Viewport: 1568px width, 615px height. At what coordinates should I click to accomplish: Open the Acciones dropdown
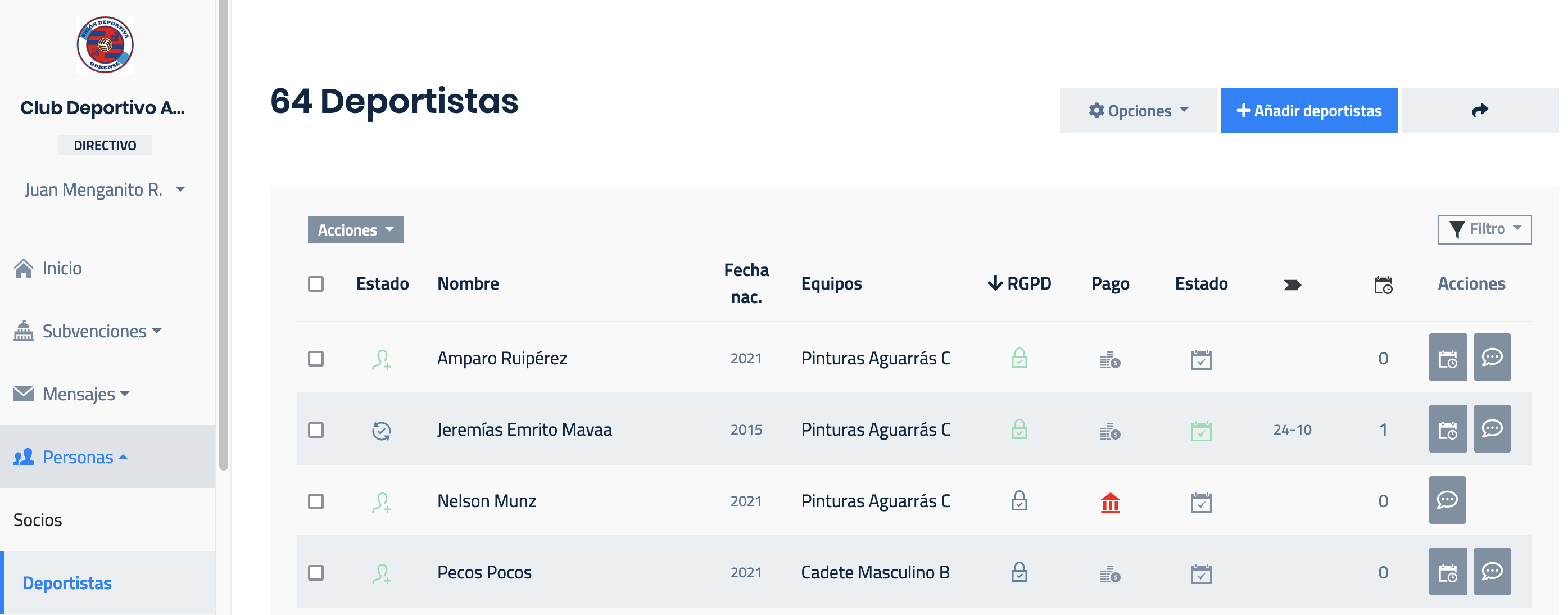[356, 229]
